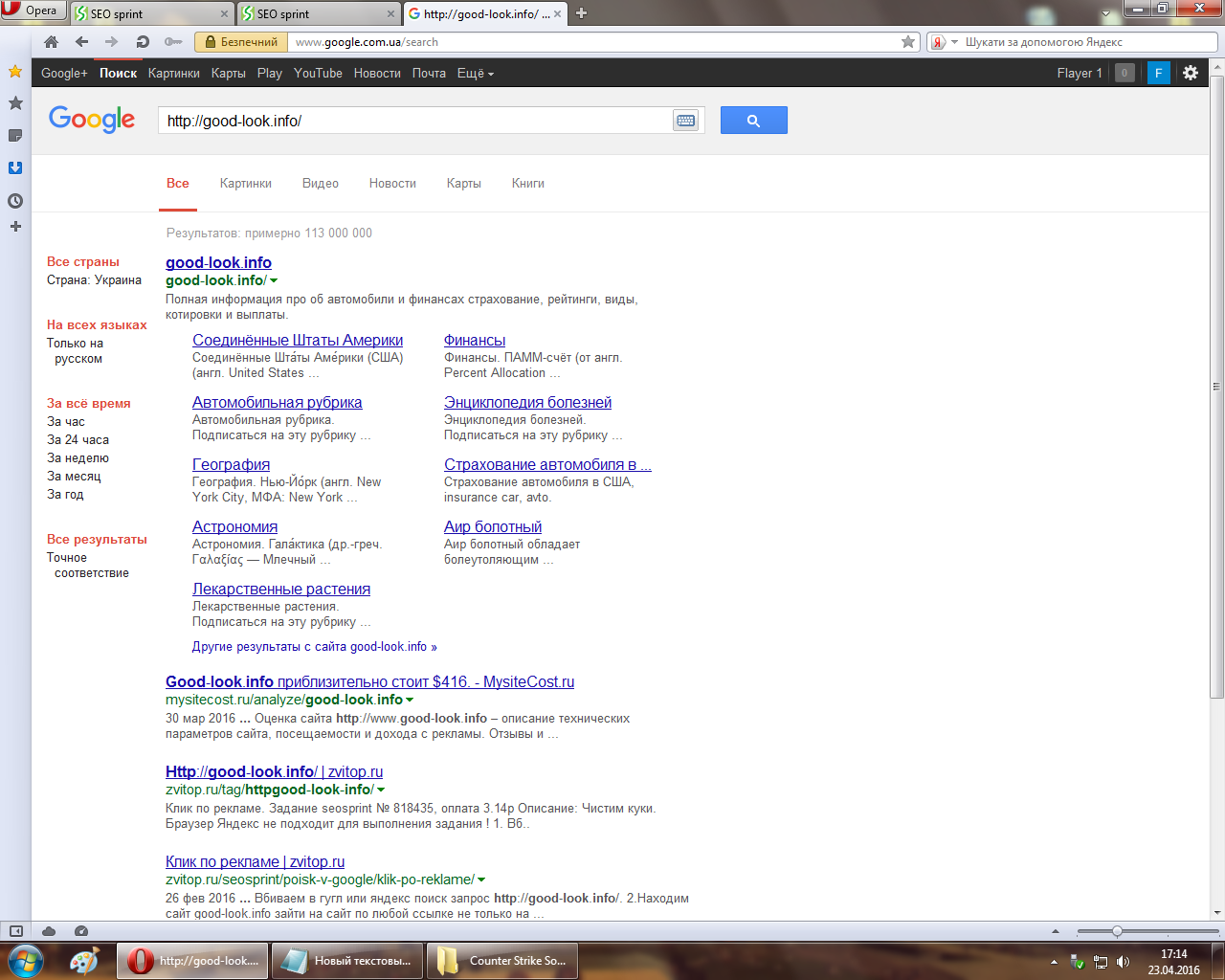Viewport: 1225px width, 980px height.
Task: Select the 'За месяц' time filter
Action: [x=74, y=477]
